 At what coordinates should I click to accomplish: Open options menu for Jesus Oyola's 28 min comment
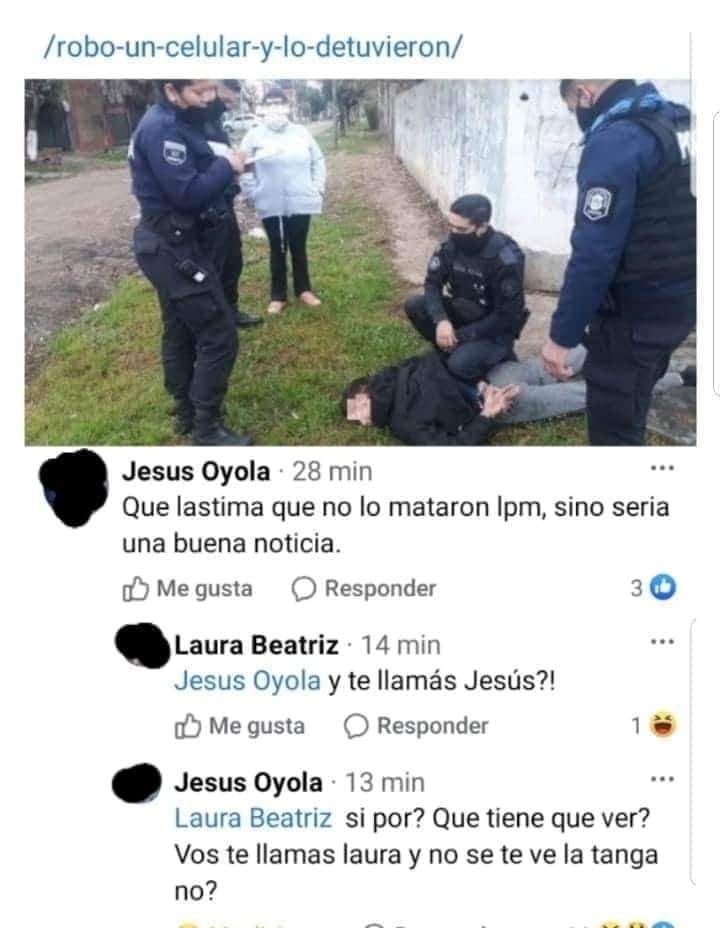coord(663,468)
